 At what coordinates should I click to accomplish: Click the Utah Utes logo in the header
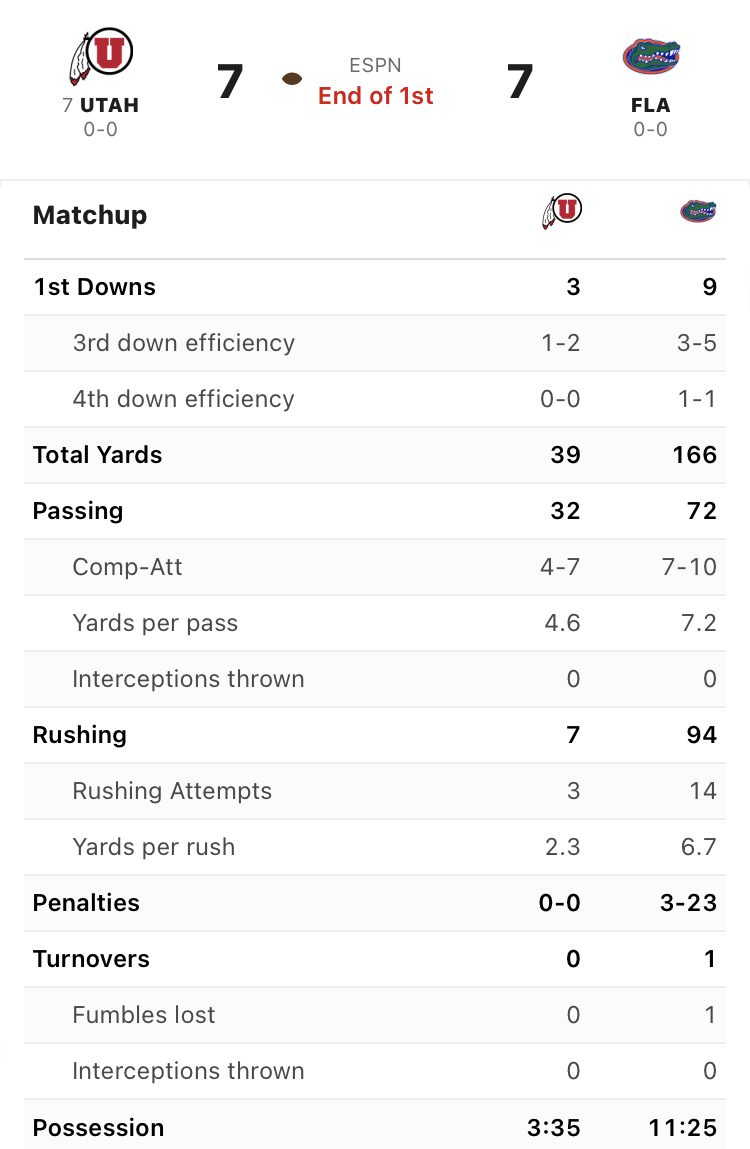tap(100, 56)
